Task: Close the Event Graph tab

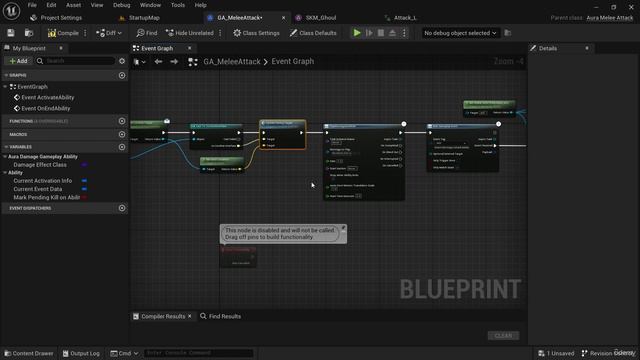Action: (189, 48)
